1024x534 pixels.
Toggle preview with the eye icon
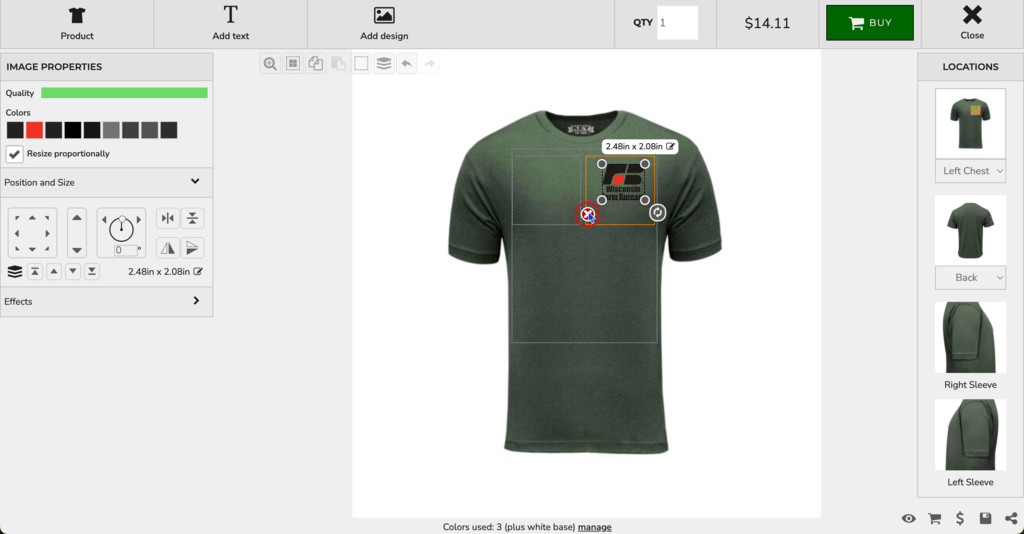pos(908,518)
